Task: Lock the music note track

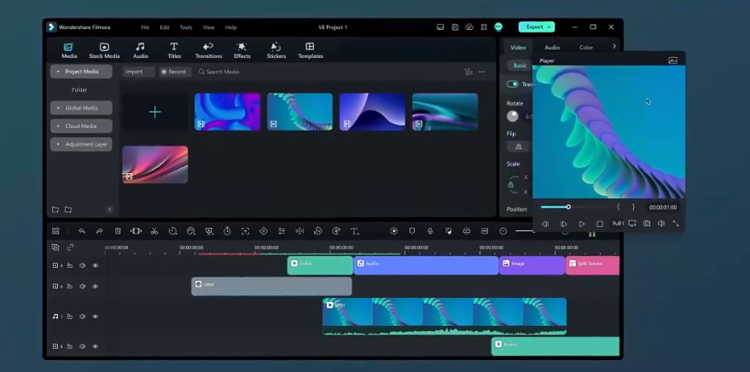Action: [70, 317]
